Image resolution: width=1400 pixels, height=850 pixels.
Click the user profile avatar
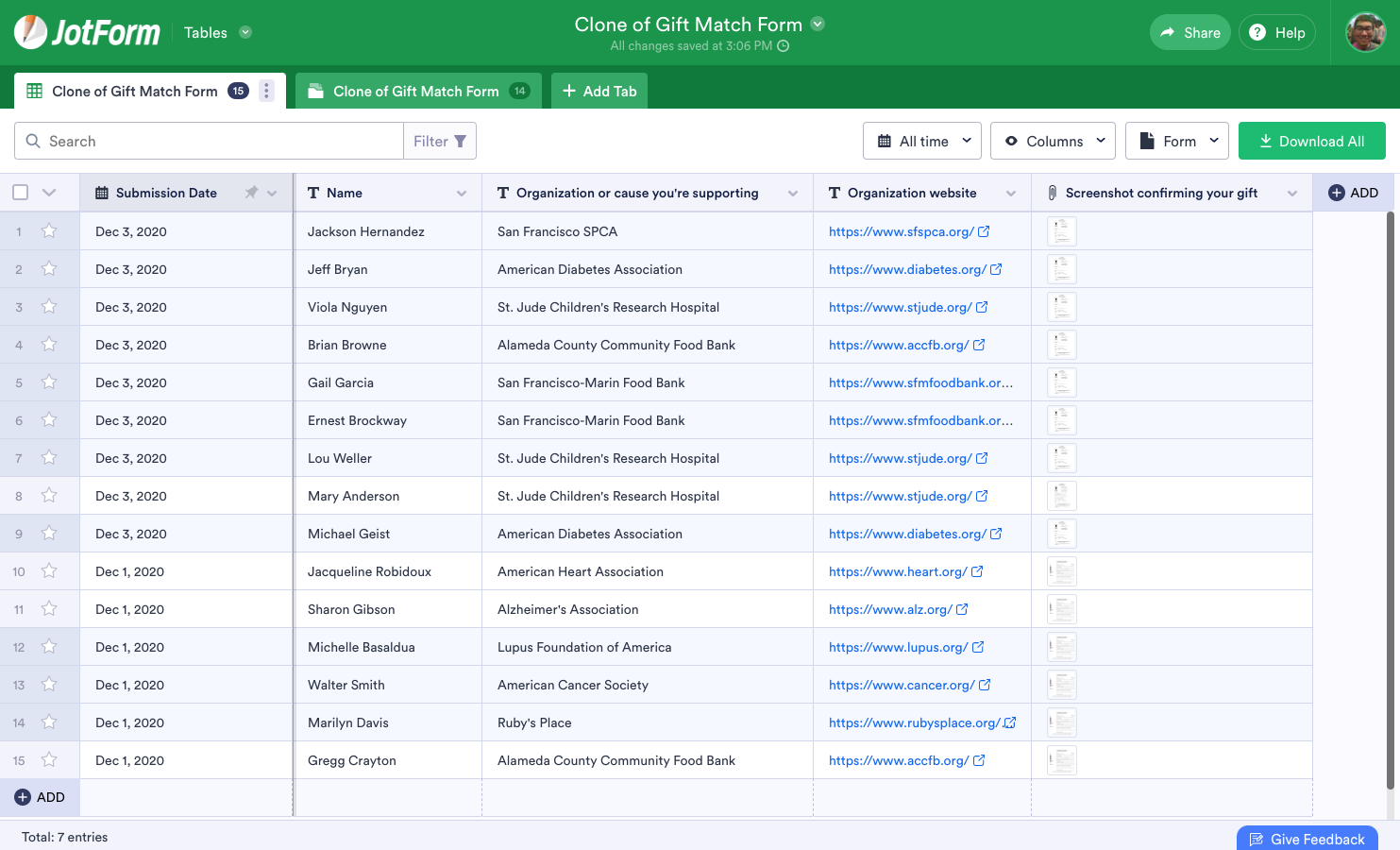pyautogui.click(x=1365, y=32)
